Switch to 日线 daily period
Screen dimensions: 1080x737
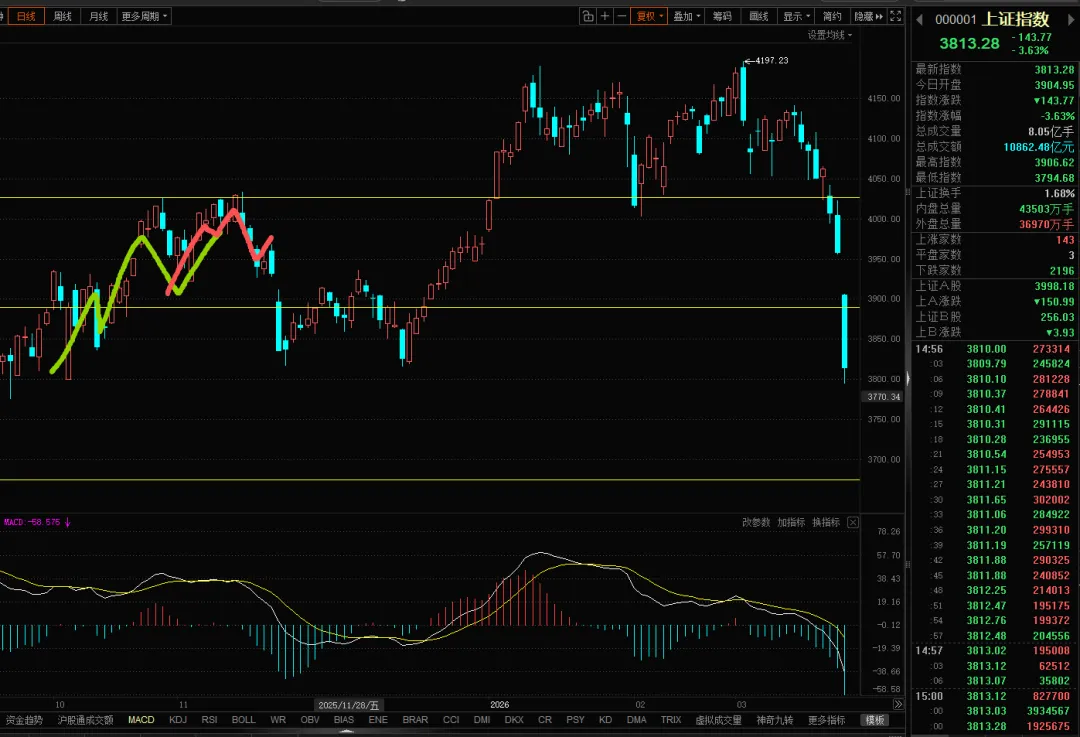point(26,16)
